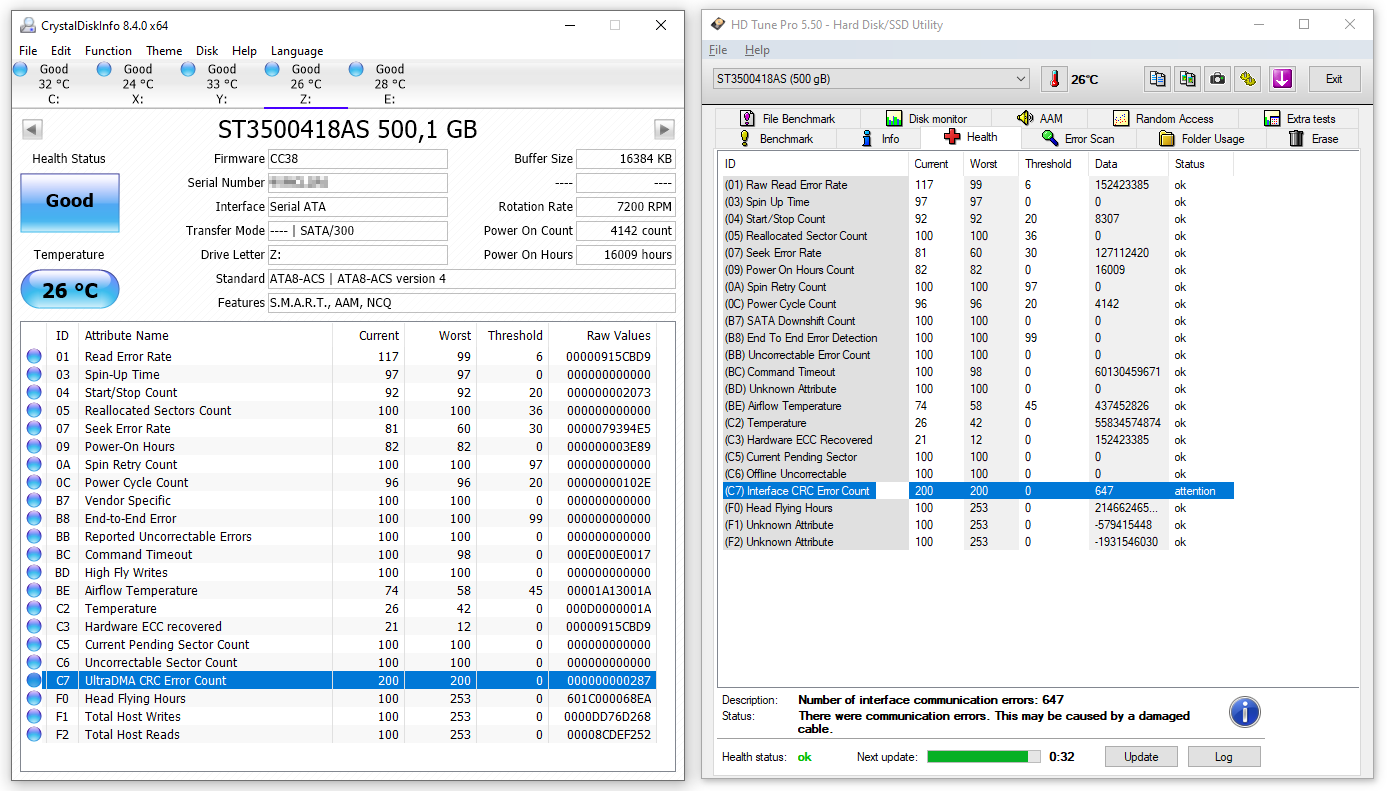Screen dimensions: 1389x791
Task: Open File menu in CrystalDiskInfo
Action: click(x=28, y=51)
